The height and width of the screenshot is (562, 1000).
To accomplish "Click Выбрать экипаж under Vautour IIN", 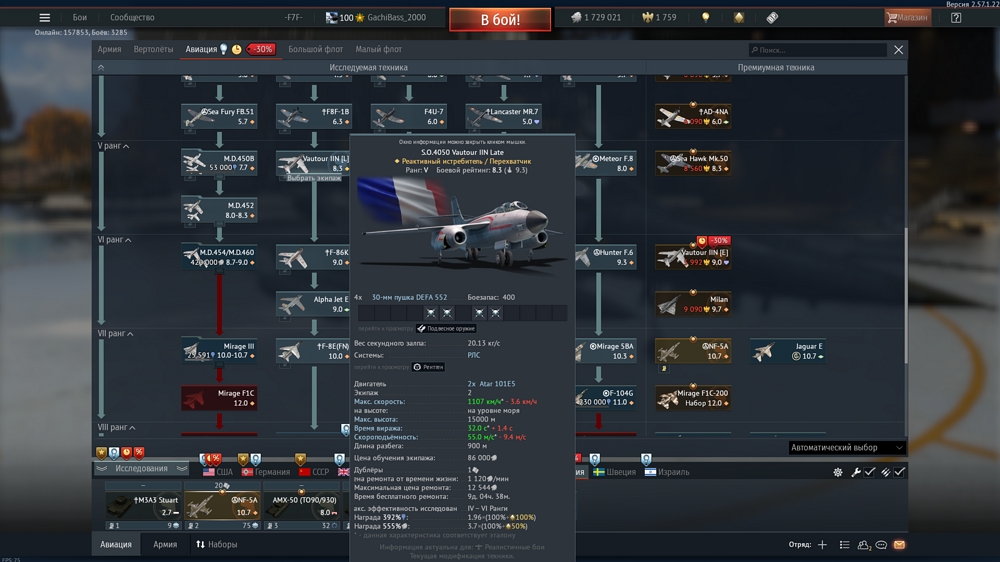I will click(x=314, y=179).
